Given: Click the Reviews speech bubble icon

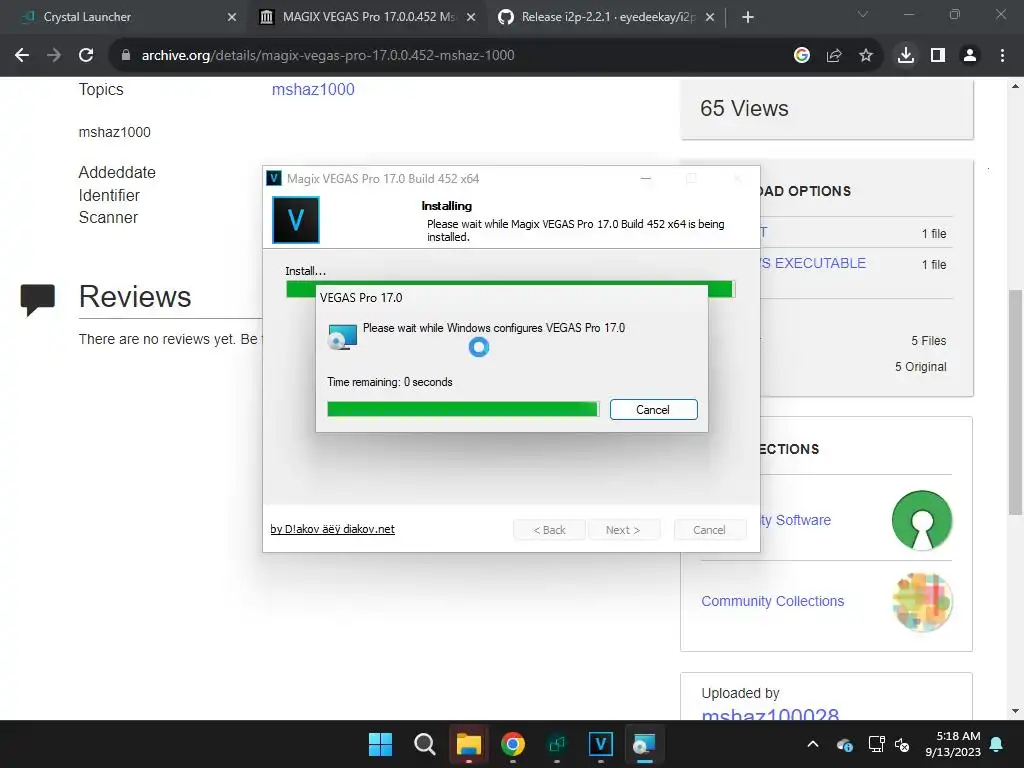Looking at the screenshot, I should (37, 300).
